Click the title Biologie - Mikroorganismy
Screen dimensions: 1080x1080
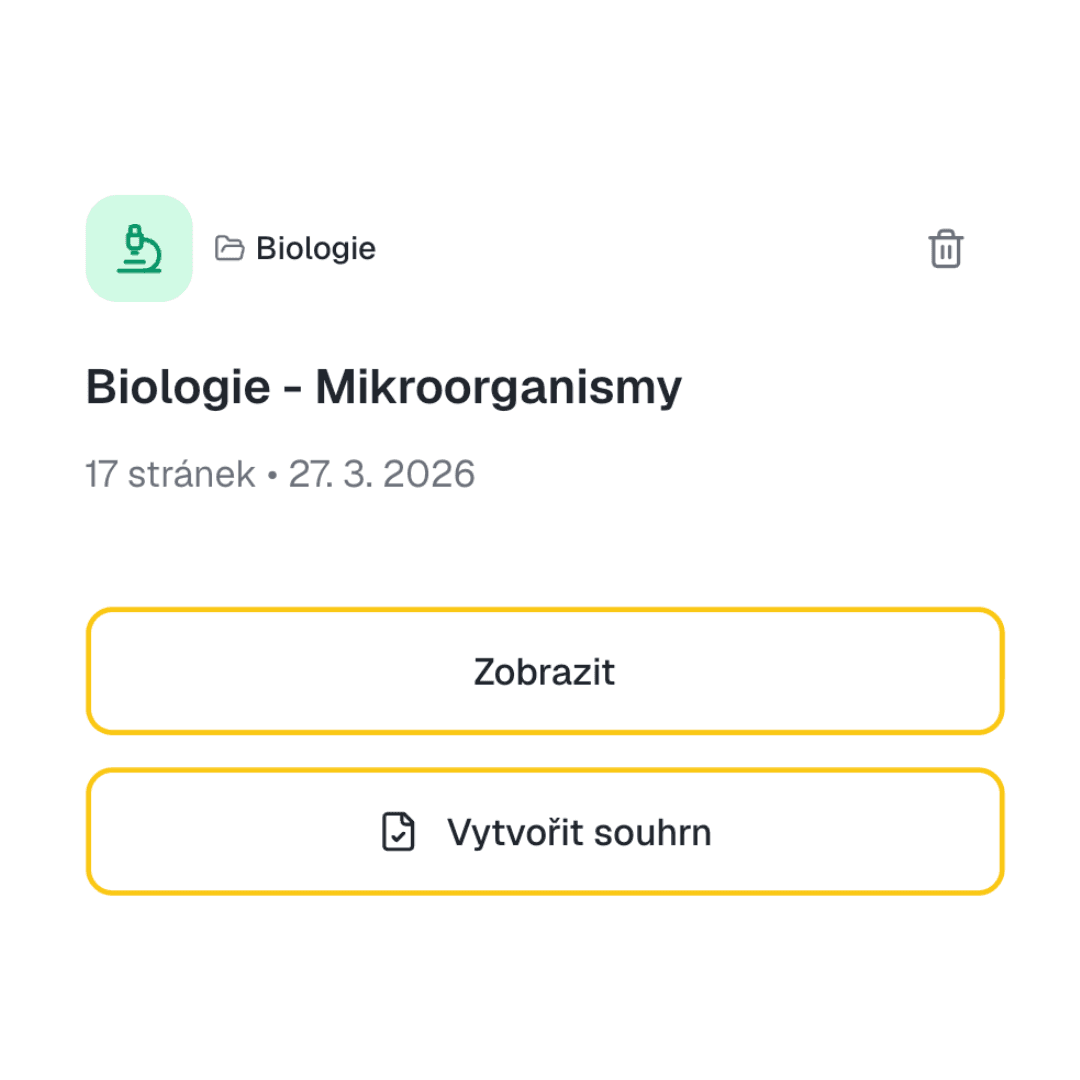click(x=384, y=388)
